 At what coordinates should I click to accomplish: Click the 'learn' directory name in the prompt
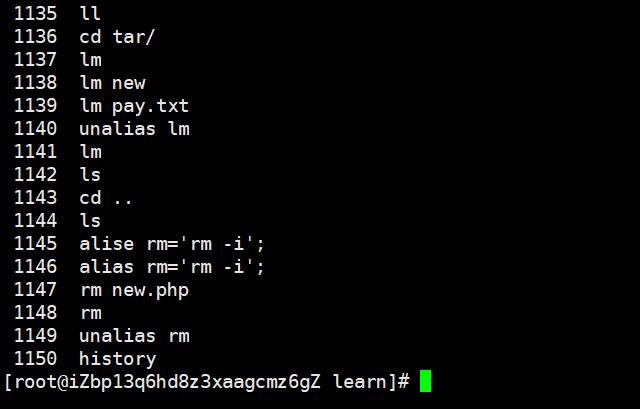click(360, 382)
